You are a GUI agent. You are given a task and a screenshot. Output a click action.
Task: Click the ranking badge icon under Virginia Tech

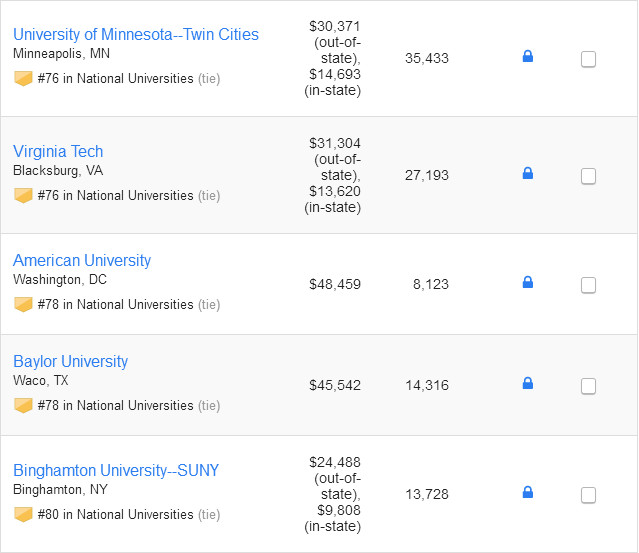tap(23, 195)
